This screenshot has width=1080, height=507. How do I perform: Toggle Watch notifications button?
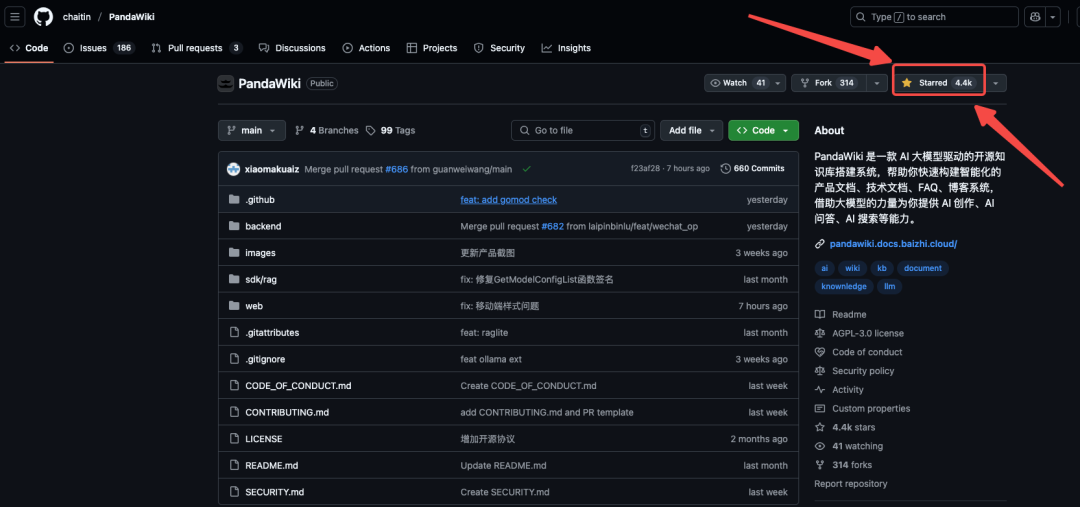point(736,83)
